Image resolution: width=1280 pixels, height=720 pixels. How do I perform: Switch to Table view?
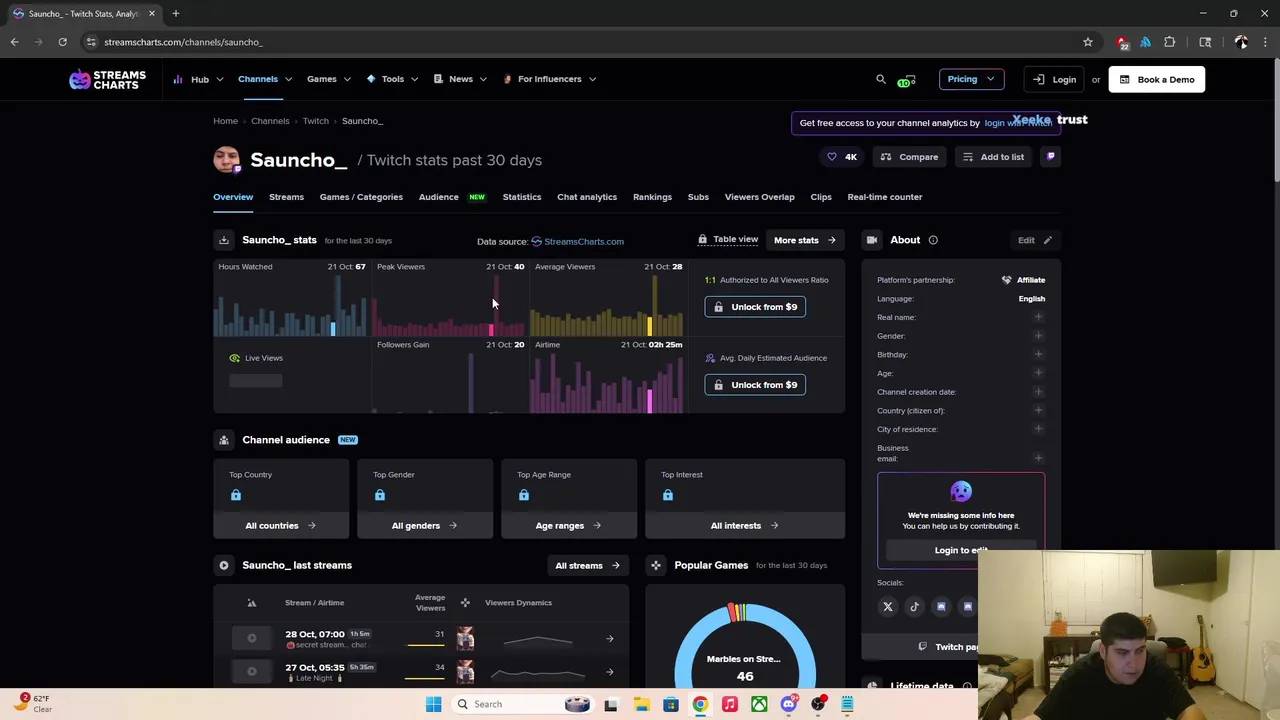pos(728,240)
